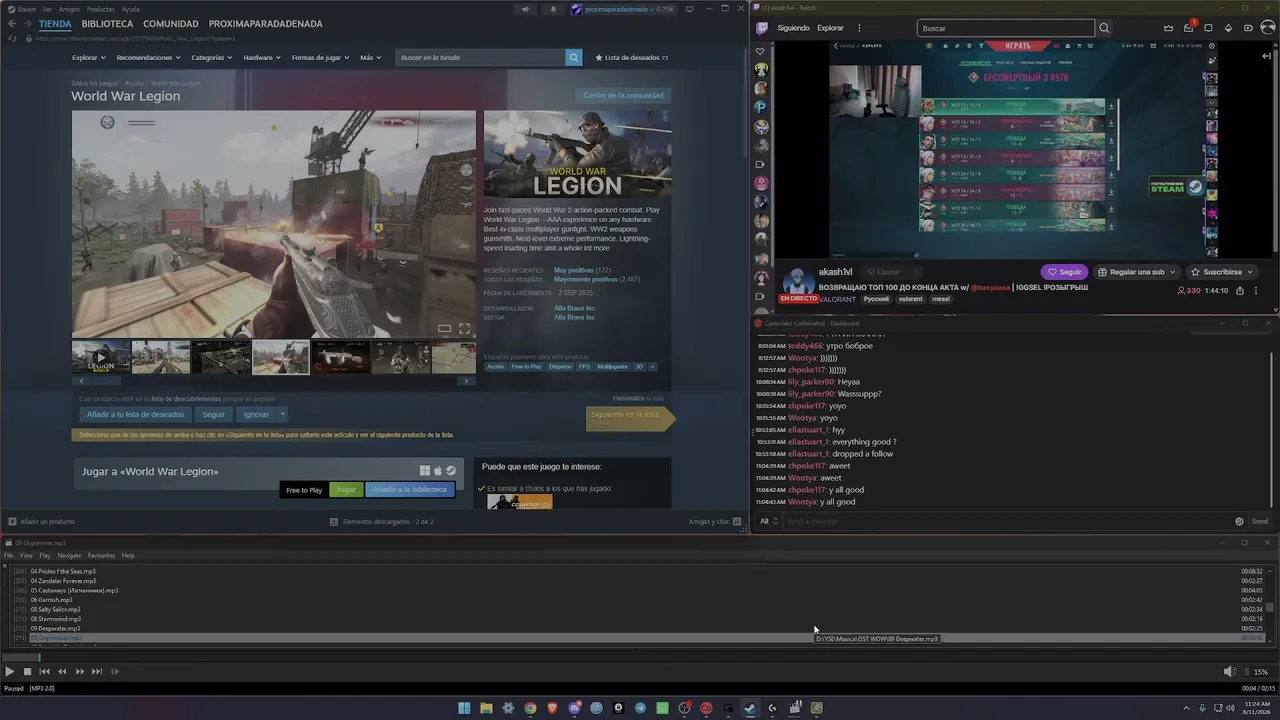1280x720 pixels.
Task: Open the Windows Start menu
Action: click(464, 709)
